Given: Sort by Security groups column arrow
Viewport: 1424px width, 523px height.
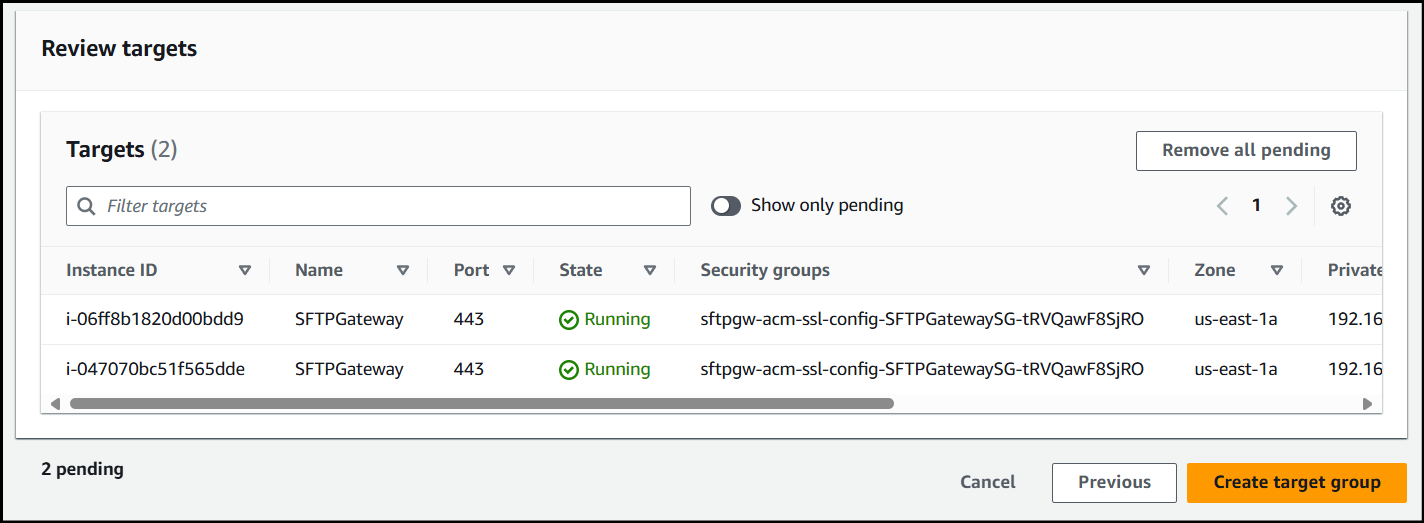Looking at the screenshot, I should pos(1144,270).
